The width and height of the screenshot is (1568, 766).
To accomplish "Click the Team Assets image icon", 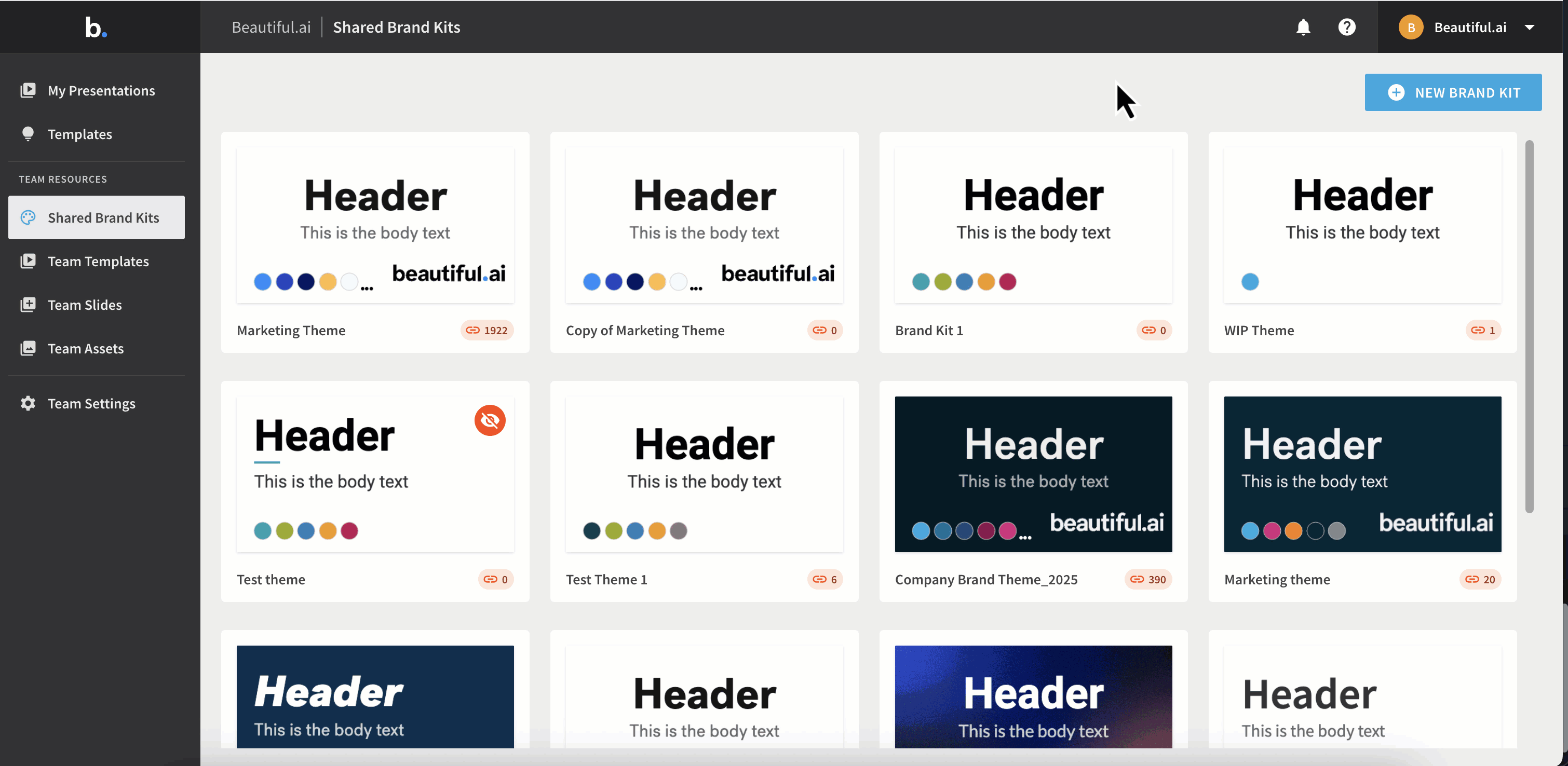I will [28, 349].
